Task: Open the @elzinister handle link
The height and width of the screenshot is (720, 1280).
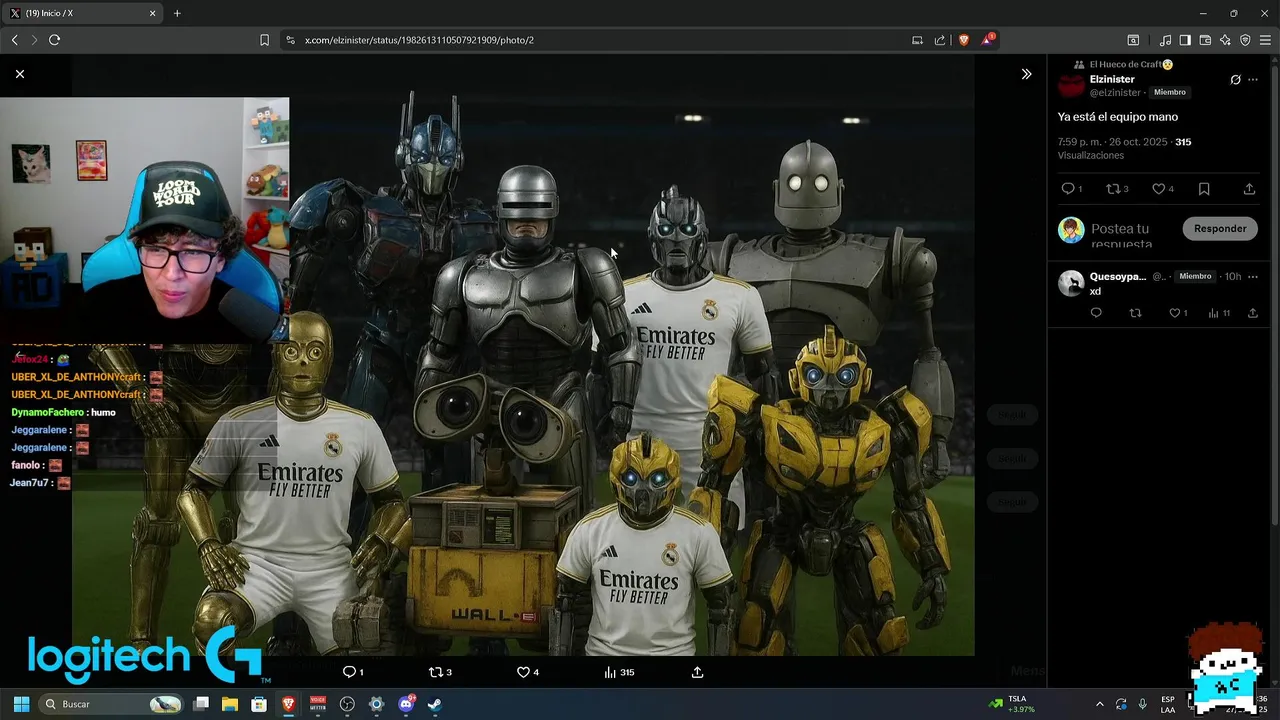Action: tap(1115, 92)
